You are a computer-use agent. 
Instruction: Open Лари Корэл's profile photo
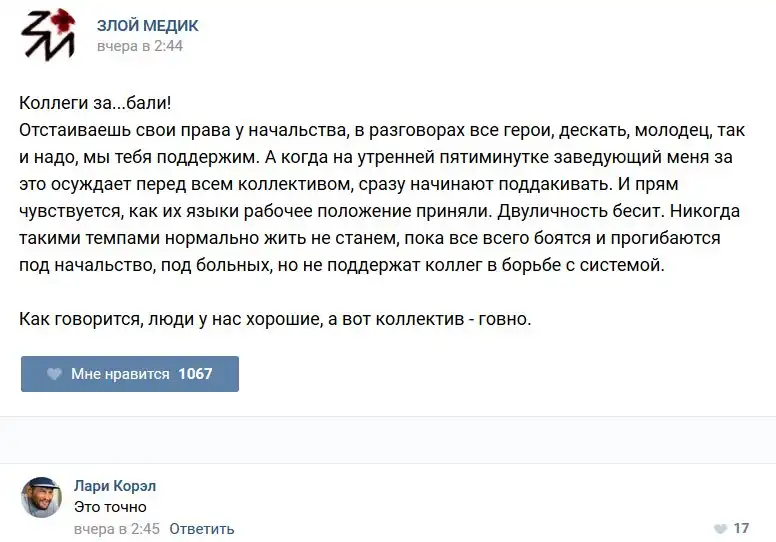point(41,497)
